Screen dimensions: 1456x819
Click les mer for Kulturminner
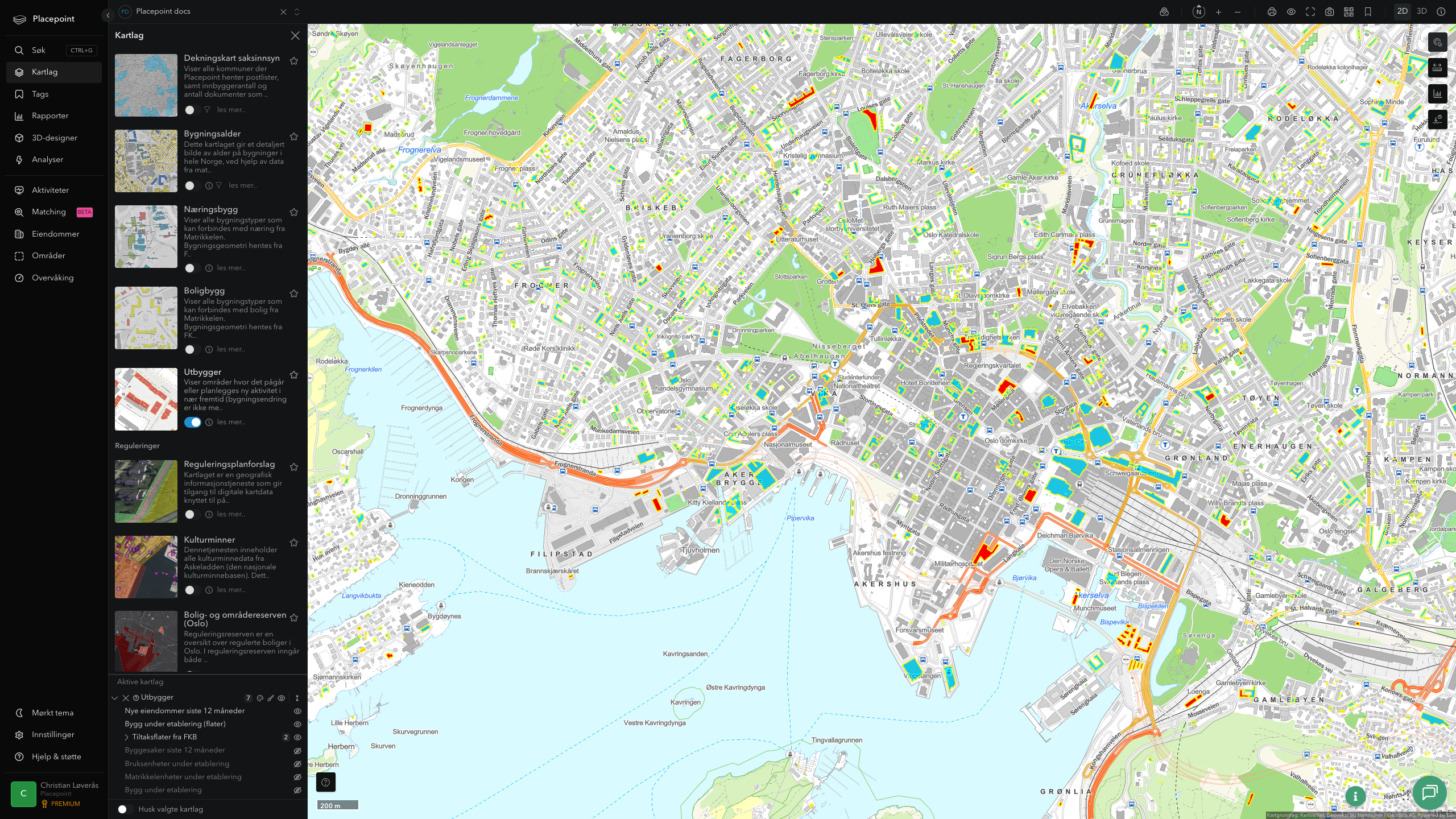tap(231, 590)
